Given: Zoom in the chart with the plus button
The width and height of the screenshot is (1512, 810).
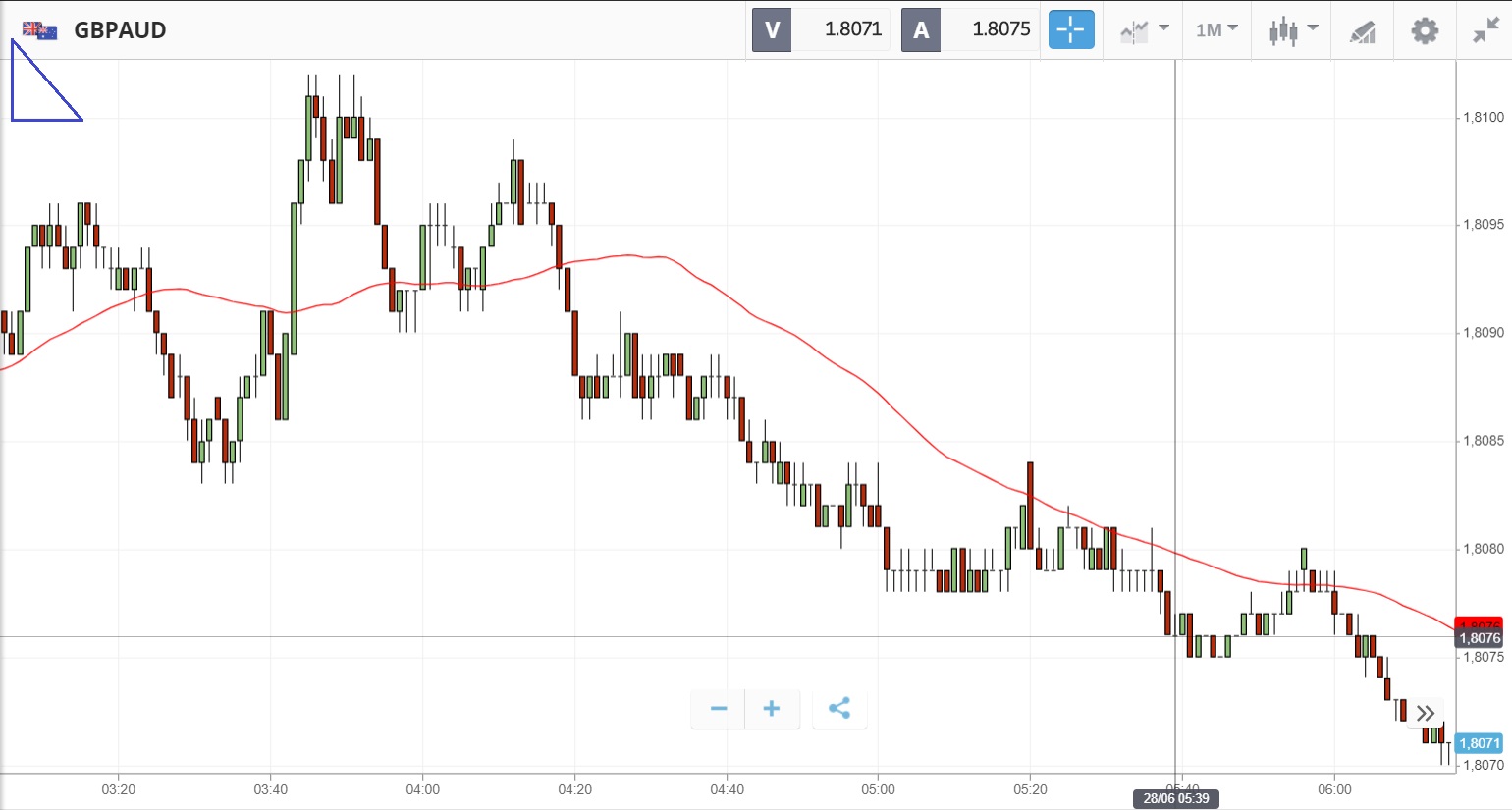Looking at the screenshot, I should (x=772, y=708).
